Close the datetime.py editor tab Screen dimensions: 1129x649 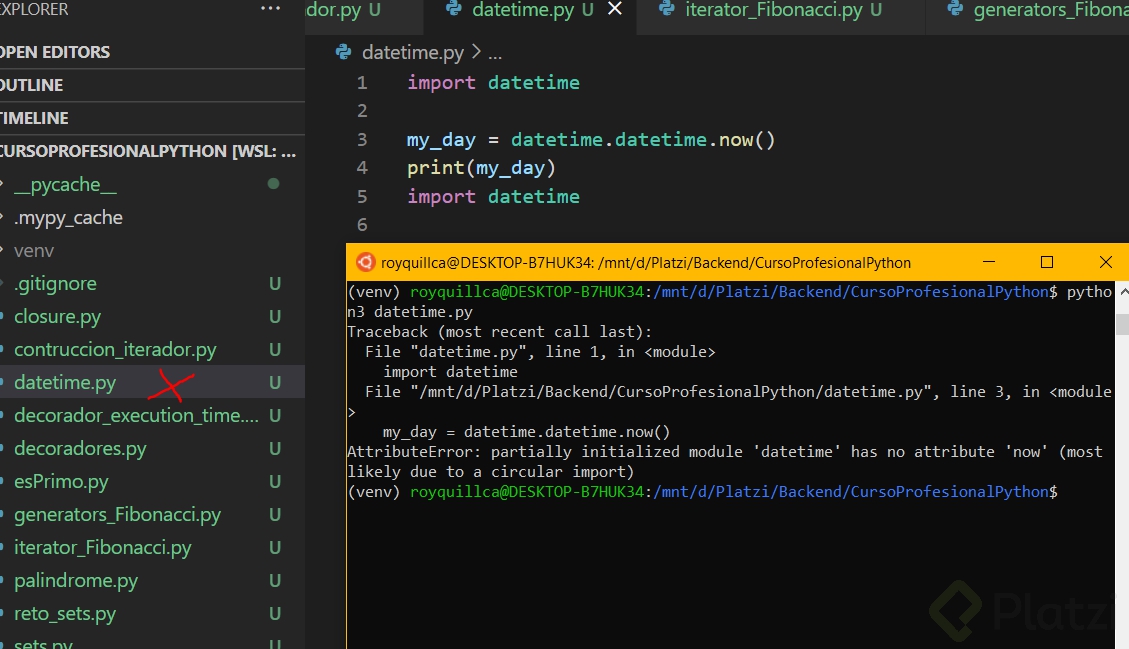615,10
